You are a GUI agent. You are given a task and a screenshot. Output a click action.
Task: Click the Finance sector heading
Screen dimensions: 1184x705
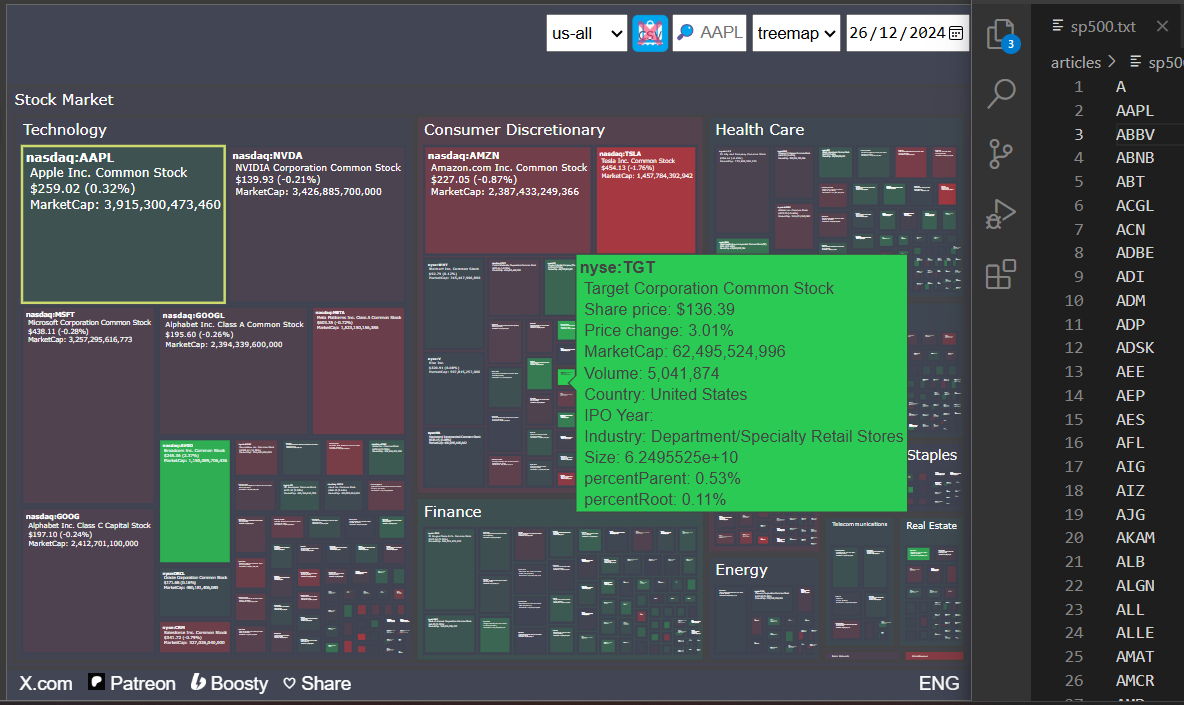point(452,512)
